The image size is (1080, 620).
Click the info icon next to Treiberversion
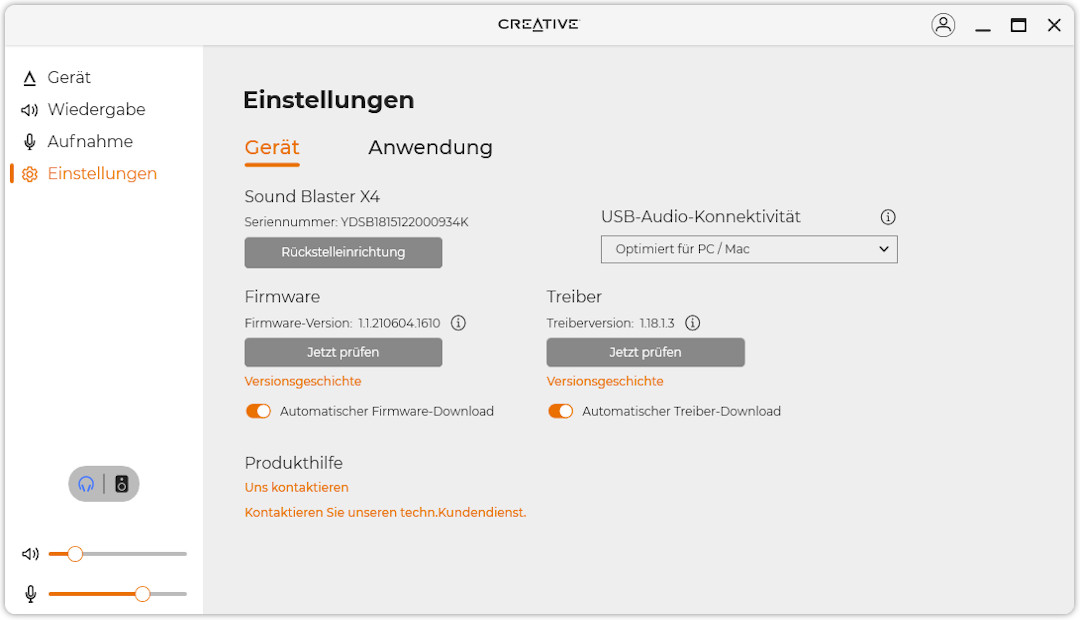[x=692, y=323]
